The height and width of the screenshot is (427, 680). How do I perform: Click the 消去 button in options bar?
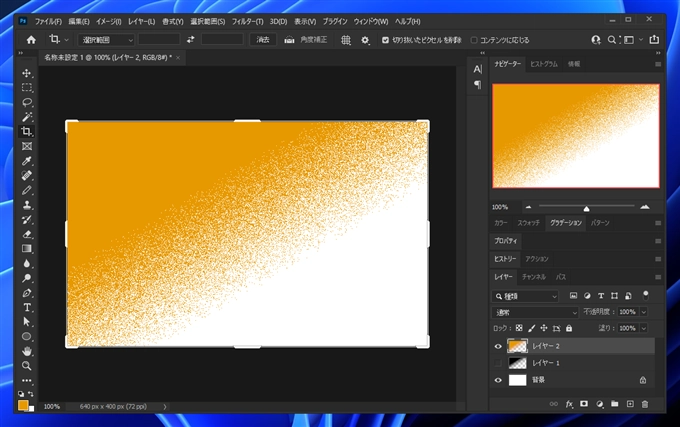262,39
